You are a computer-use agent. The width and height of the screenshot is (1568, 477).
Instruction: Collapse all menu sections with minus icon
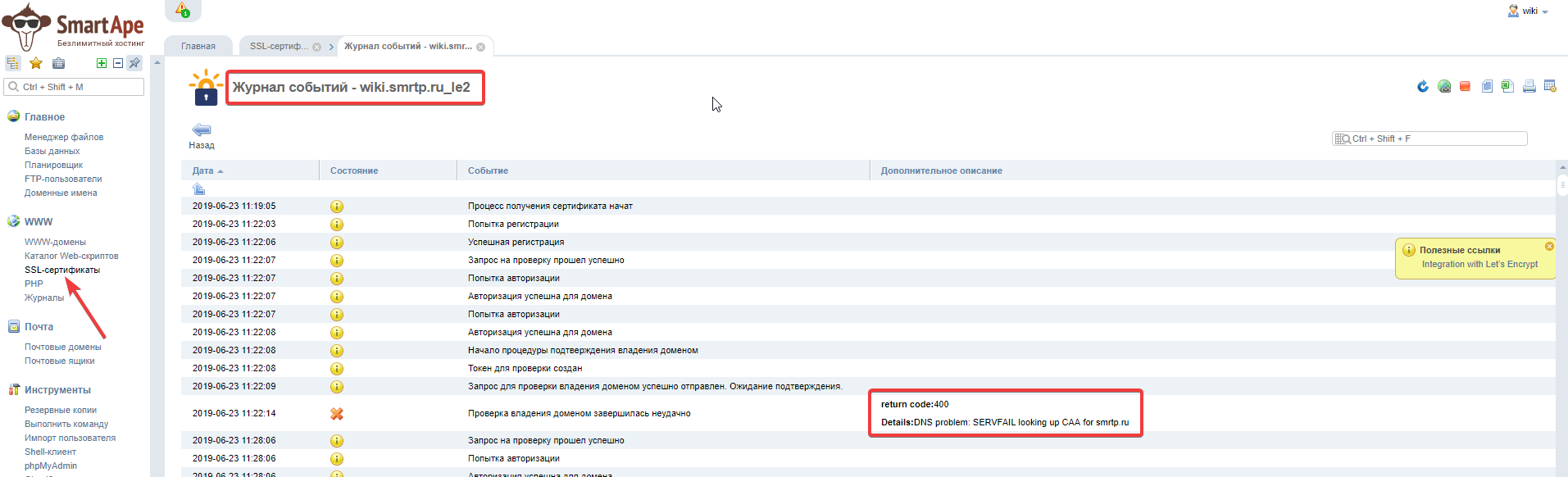pyautogui.click(x=118, y=63)
